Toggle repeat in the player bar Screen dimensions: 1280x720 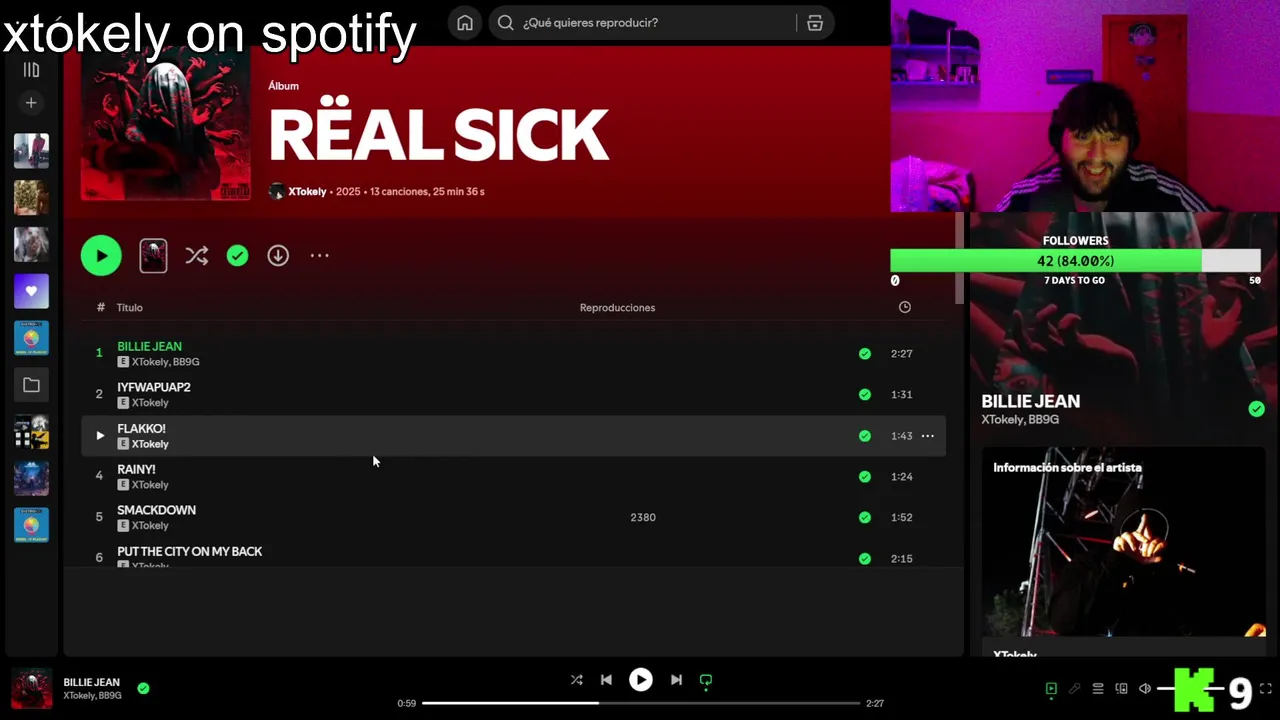click(706, 681)
